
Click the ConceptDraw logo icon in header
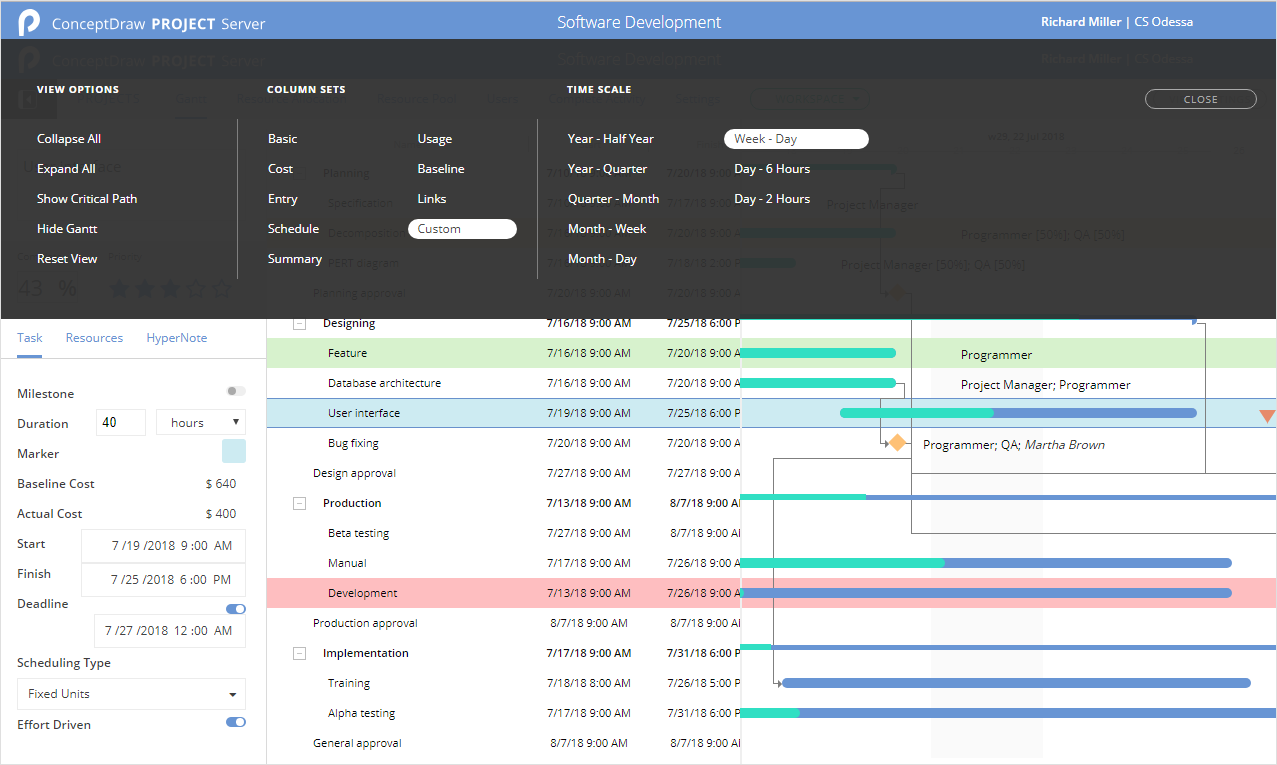(29, 21)
